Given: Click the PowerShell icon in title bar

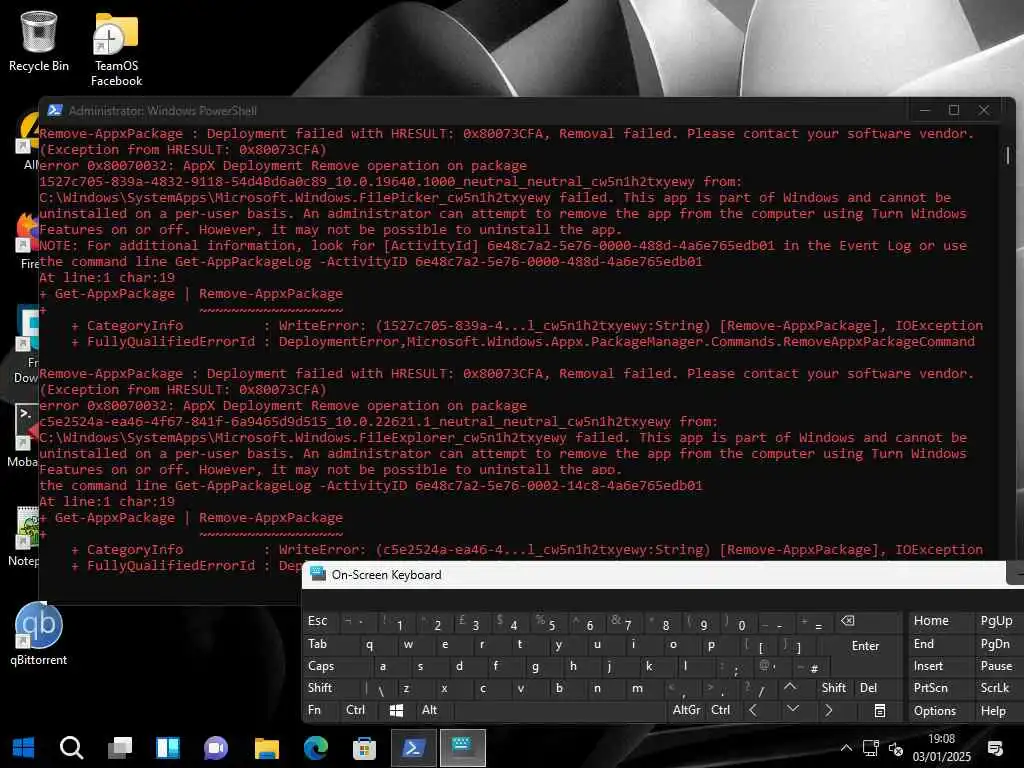Looking at the screenshot, I should pos(55,110).
